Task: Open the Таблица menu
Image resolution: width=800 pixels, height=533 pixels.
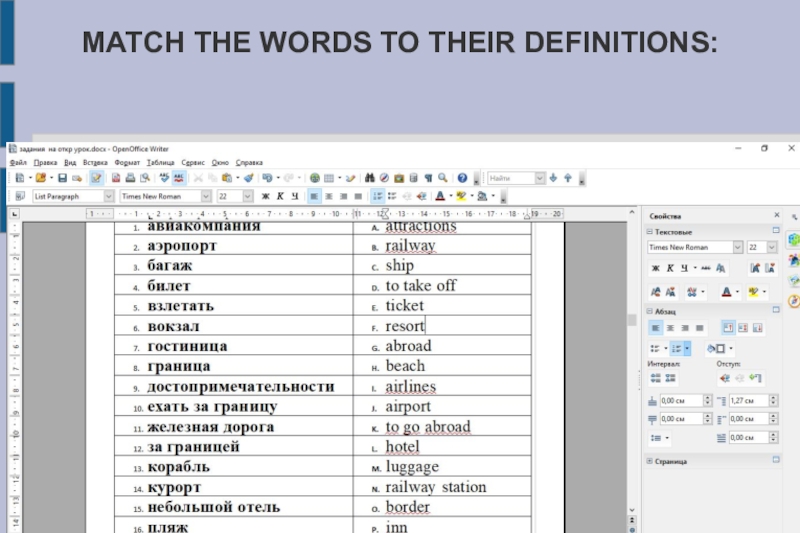Action: coord(160,162)
